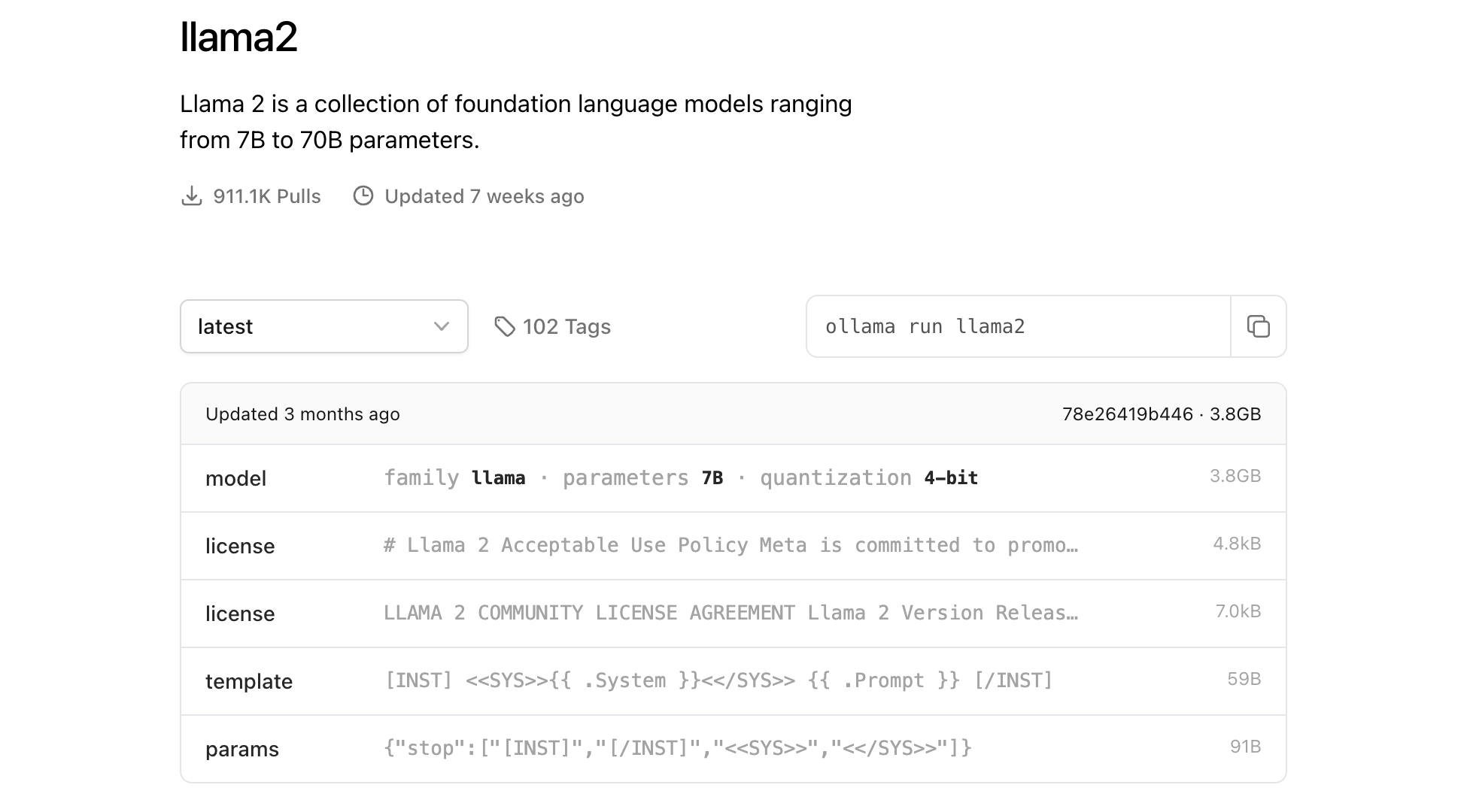Click the clock icon beside Updated 7 weeks ago
Image resolution: width=1470 pixels, height=812 pixels.
click(363, 196)
